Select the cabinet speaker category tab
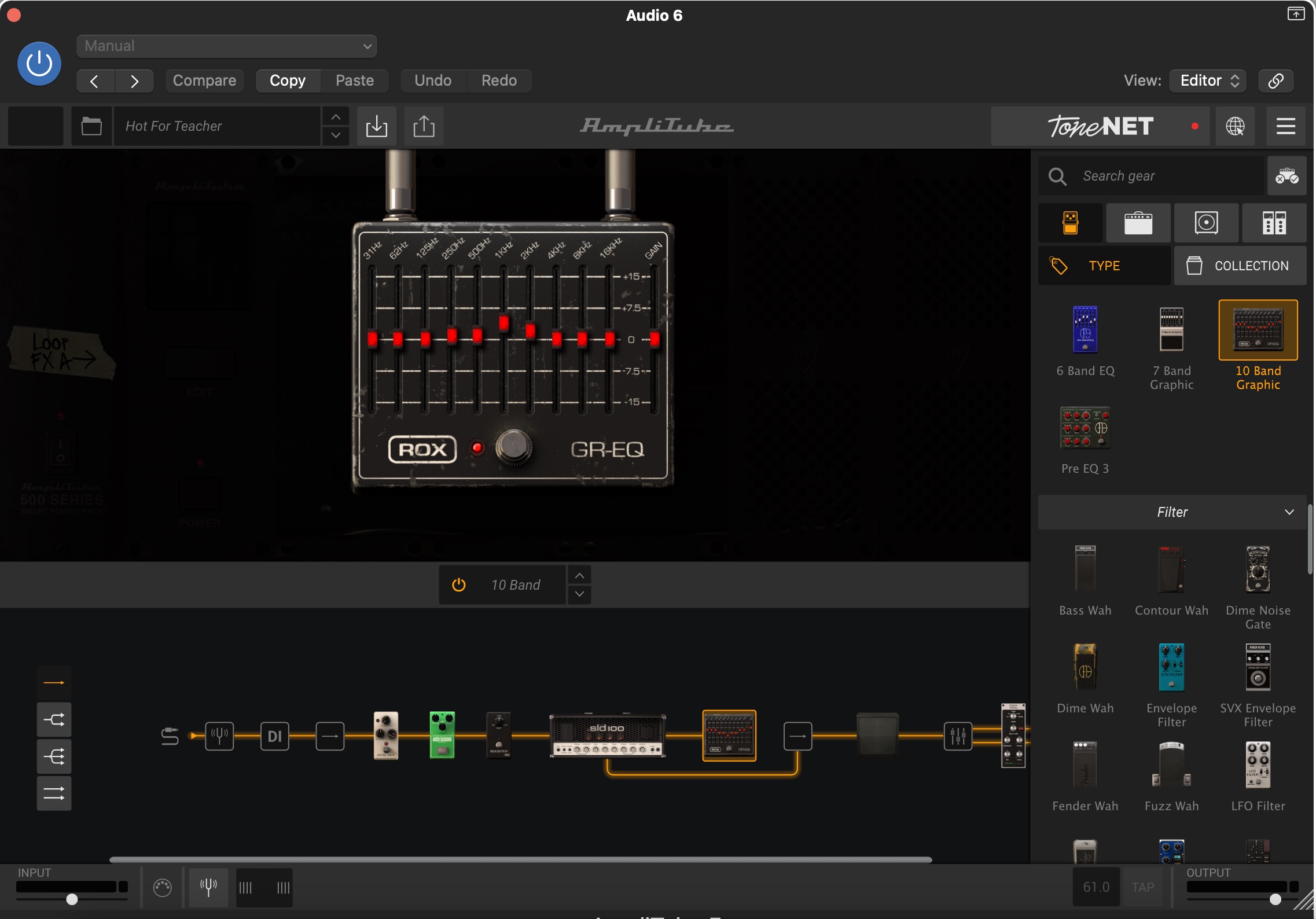Screen dimensions: 1316x919 click(x=1207, y=223)
